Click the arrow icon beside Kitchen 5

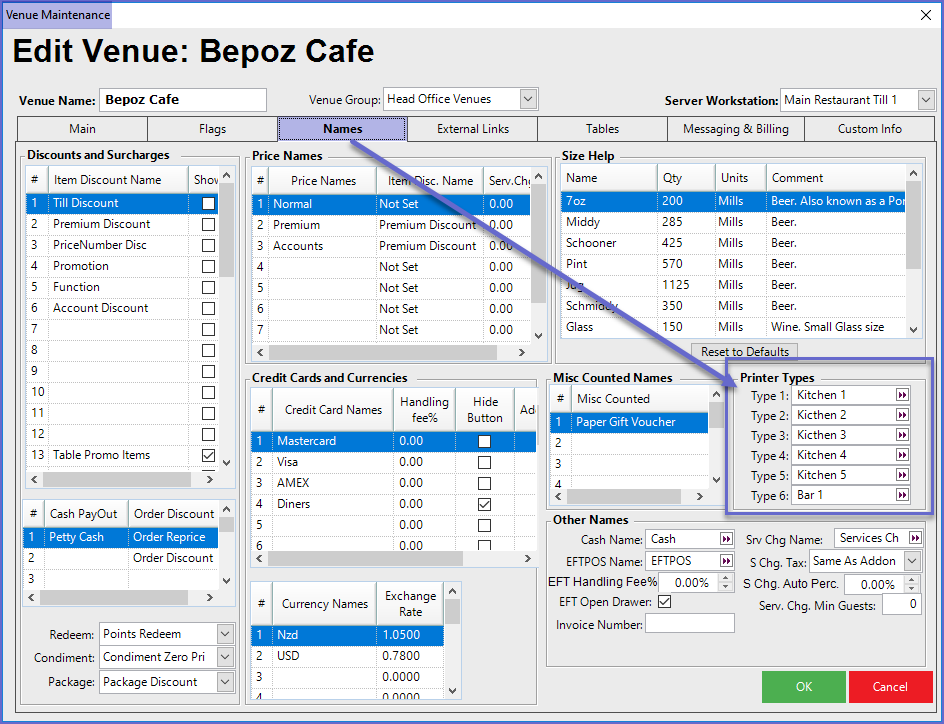pyautogui.click(x=903, y=475)
